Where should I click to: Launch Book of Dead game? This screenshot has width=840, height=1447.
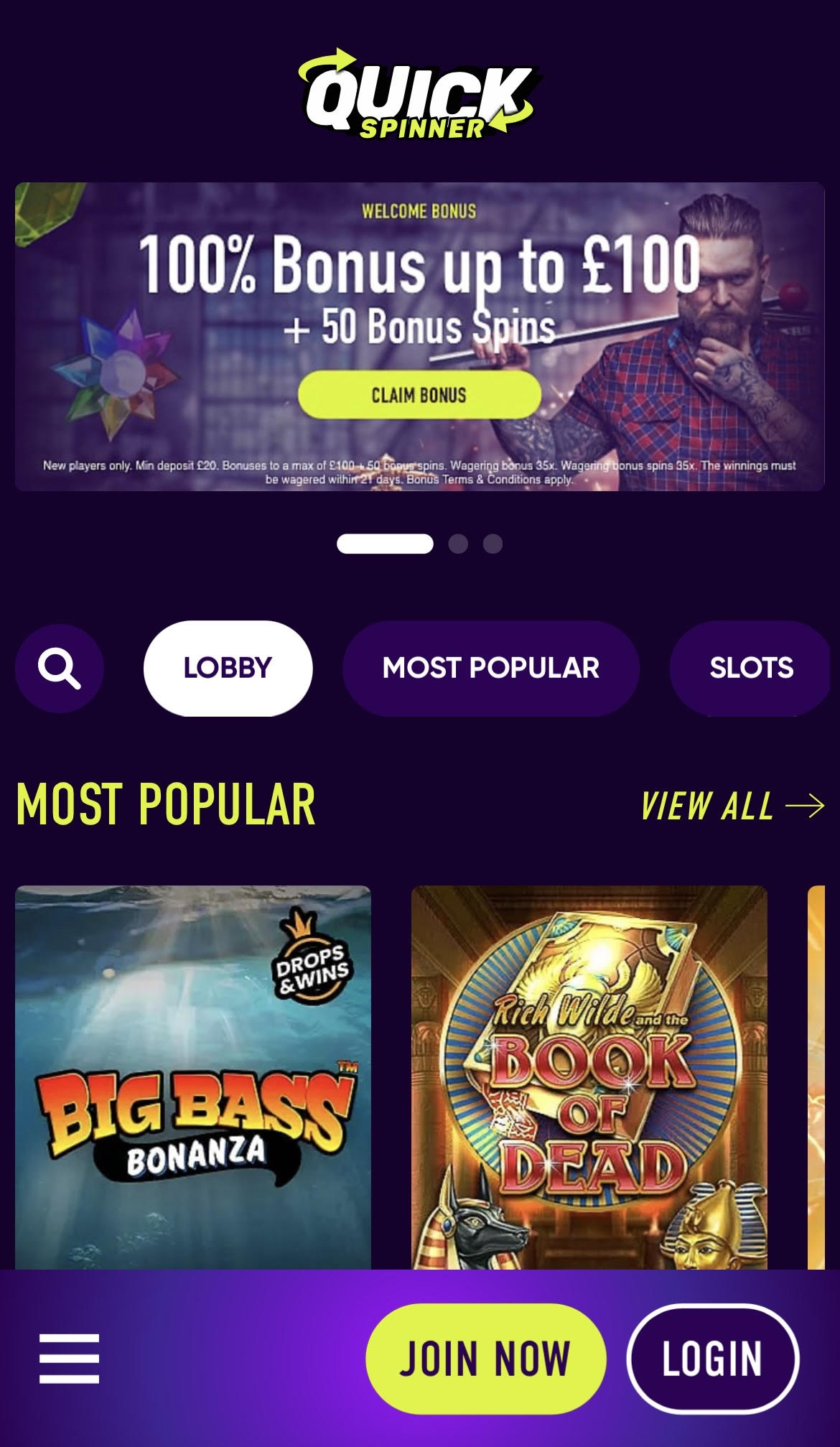click(x=589, y=1077)
